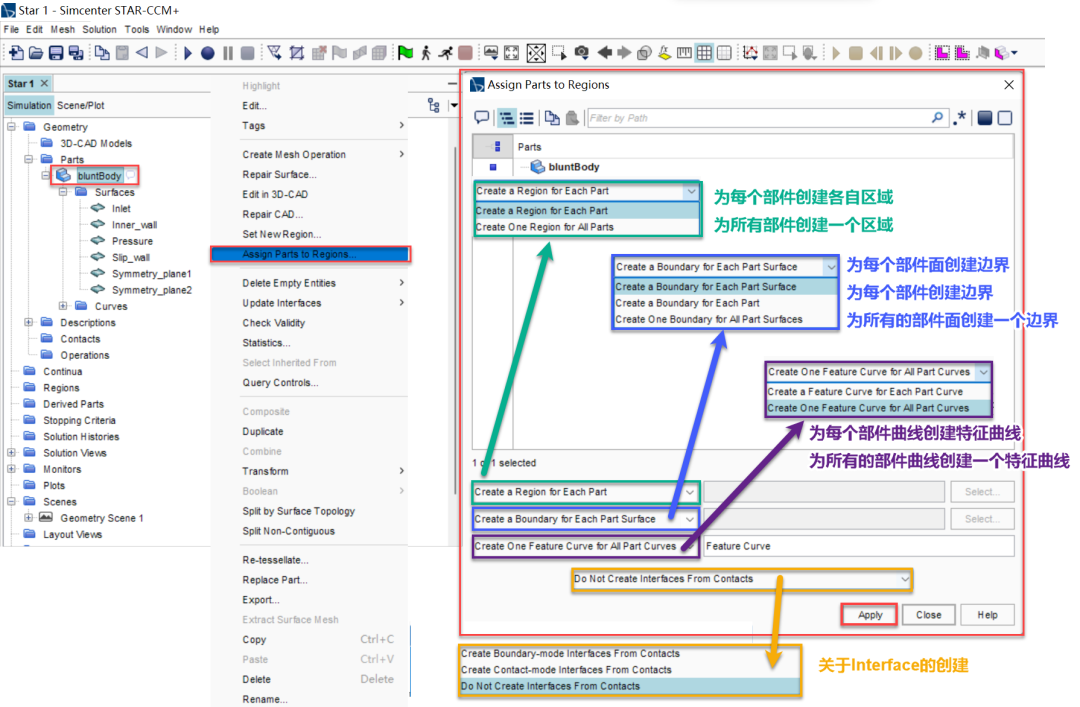Open Create Mesh Operation submenu

click(x=322, y=154)
